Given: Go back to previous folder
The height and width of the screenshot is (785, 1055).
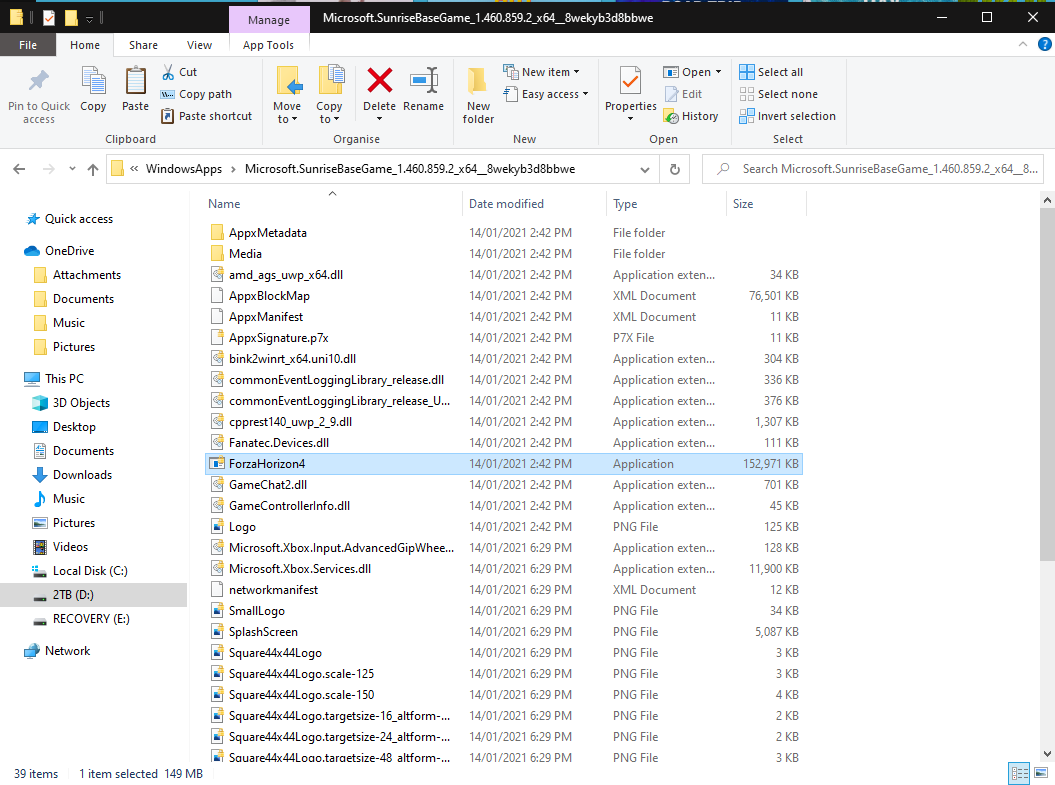Looking at the screenshot, I should pyautogui.click(x=19, y=169).
